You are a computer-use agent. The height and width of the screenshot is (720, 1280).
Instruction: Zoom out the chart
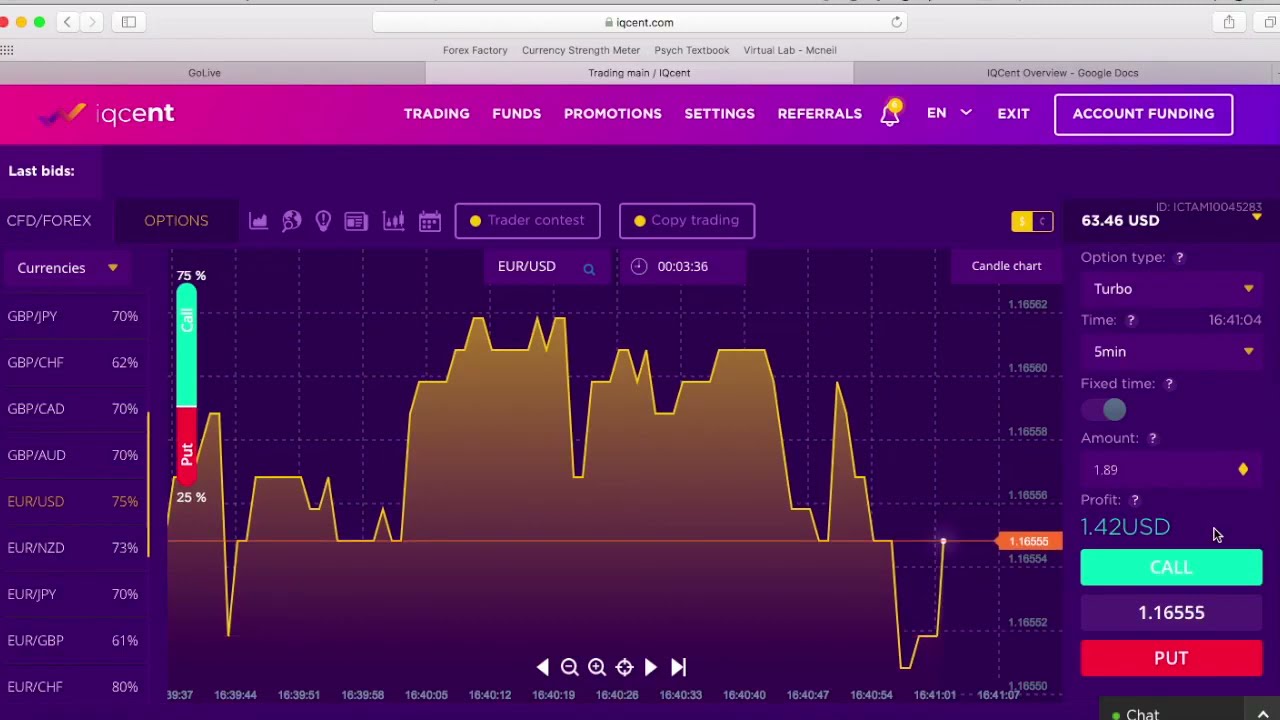click(x=570, y=667)
